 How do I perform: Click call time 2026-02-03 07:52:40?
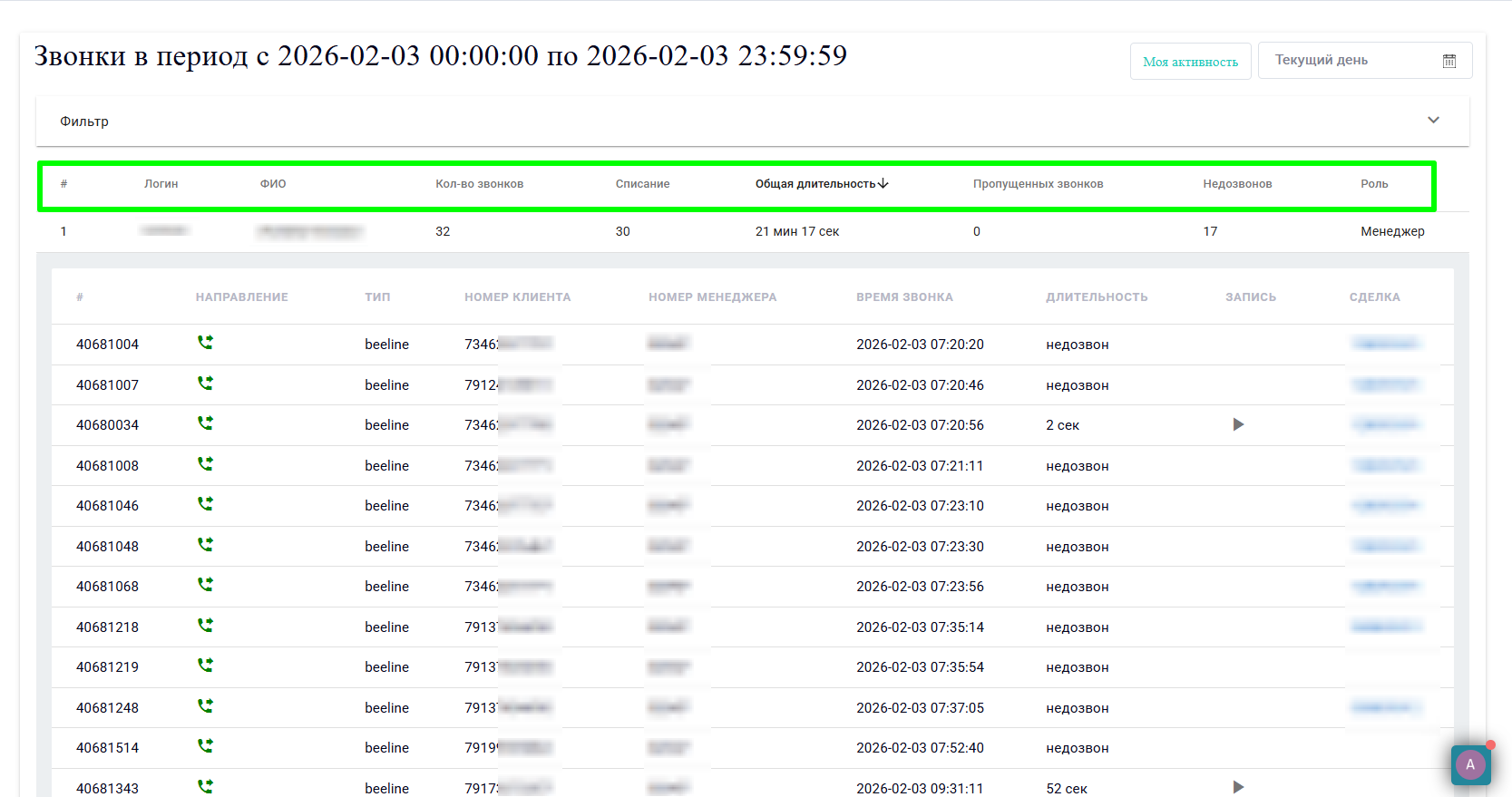(920, 748)
